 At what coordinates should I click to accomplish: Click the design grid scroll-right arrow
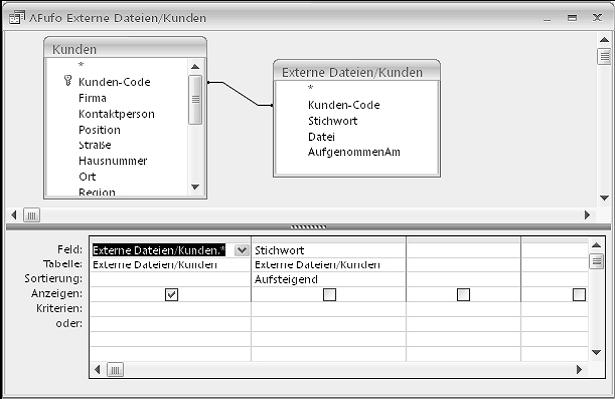[x=579, y=369]
